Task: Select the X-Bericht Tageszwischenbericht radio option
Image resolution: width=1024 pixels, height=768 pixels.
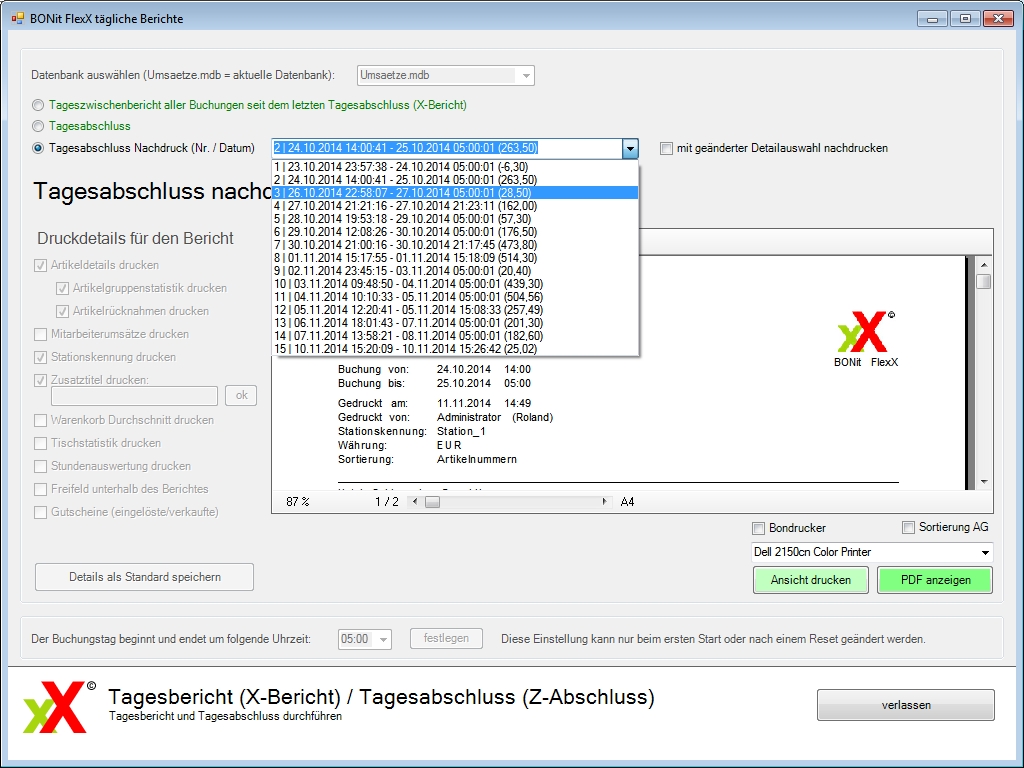Action: coord(38,105)
